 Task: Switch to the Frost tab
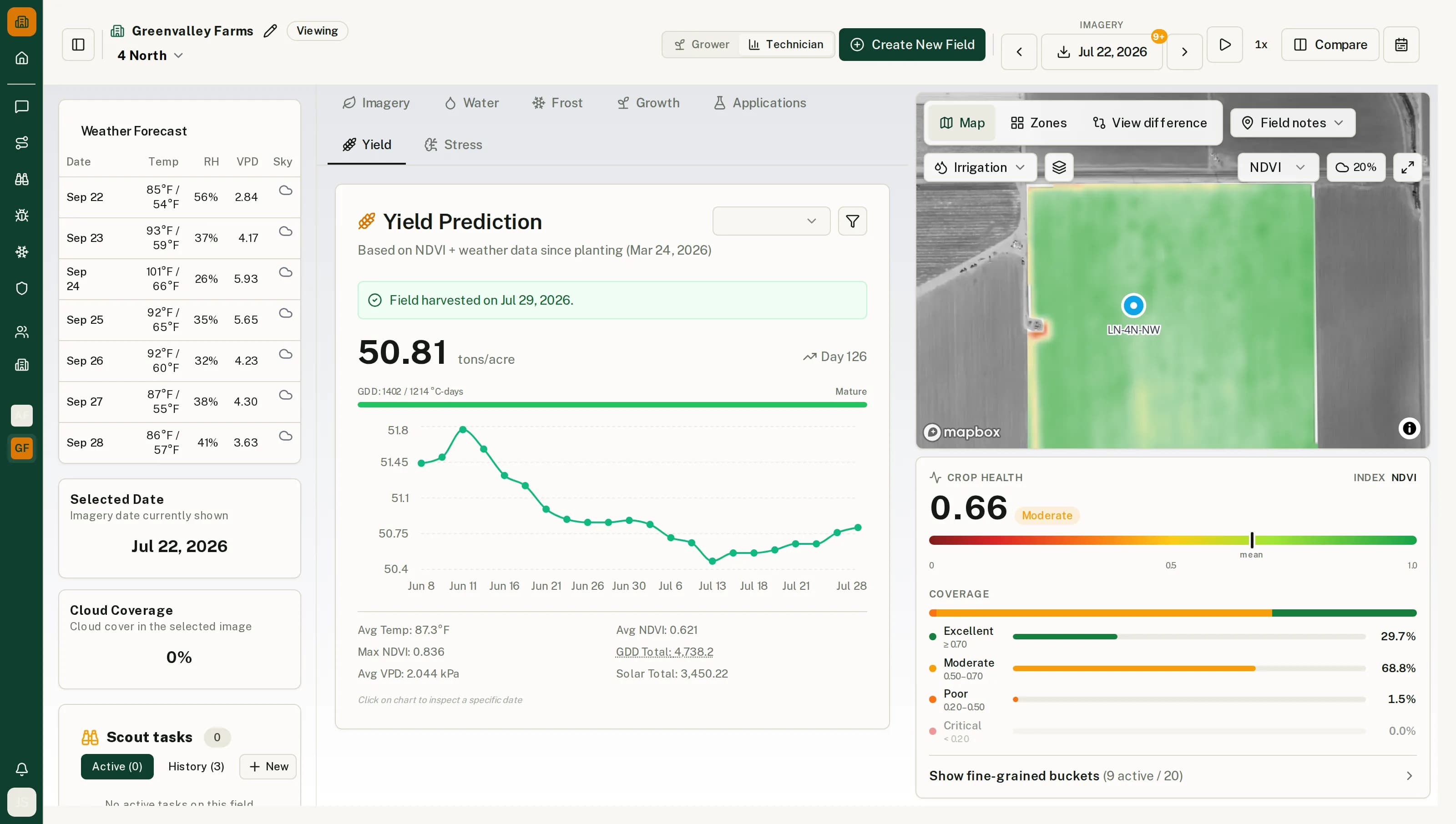(x=558, y=103)
